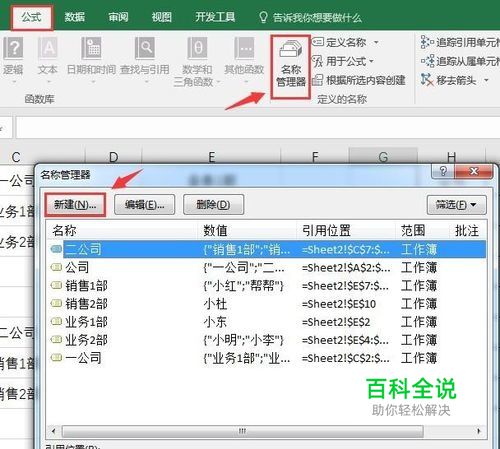The image size is (500, 449).
Task: Click the 告诉我你想要做什么 search box
Action: pos(310,17)
